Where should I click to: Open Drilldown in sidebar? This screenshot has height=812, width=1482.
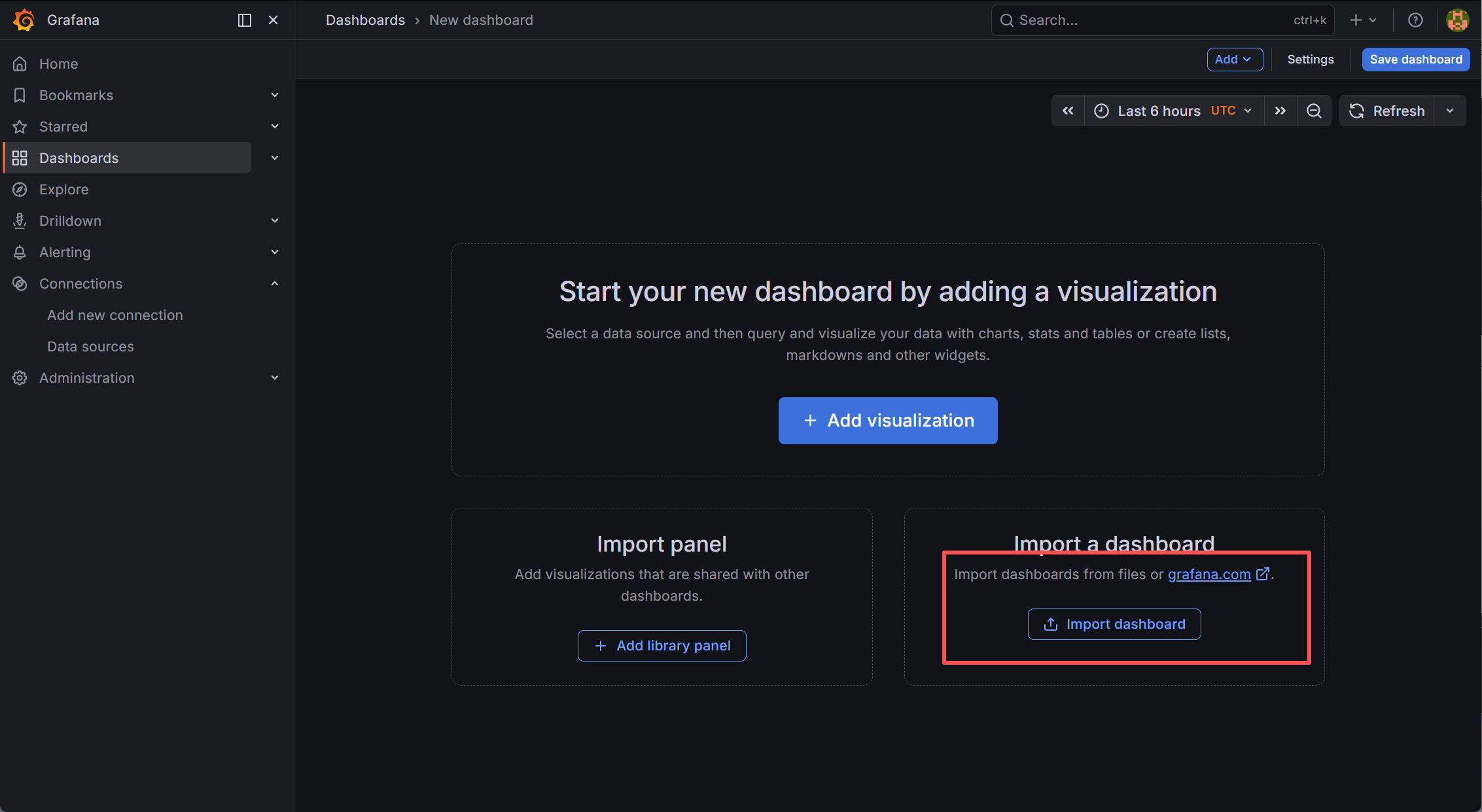tap(70, 221)
